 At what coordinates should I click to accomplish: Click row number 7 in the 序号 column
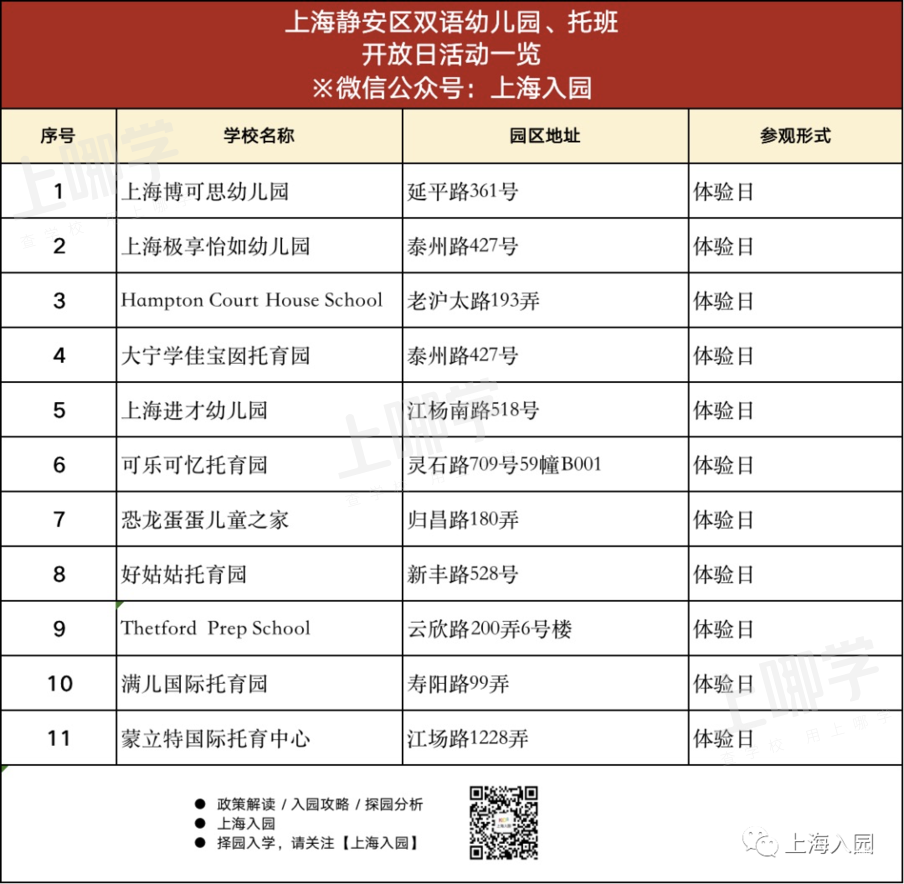(59, 520)
